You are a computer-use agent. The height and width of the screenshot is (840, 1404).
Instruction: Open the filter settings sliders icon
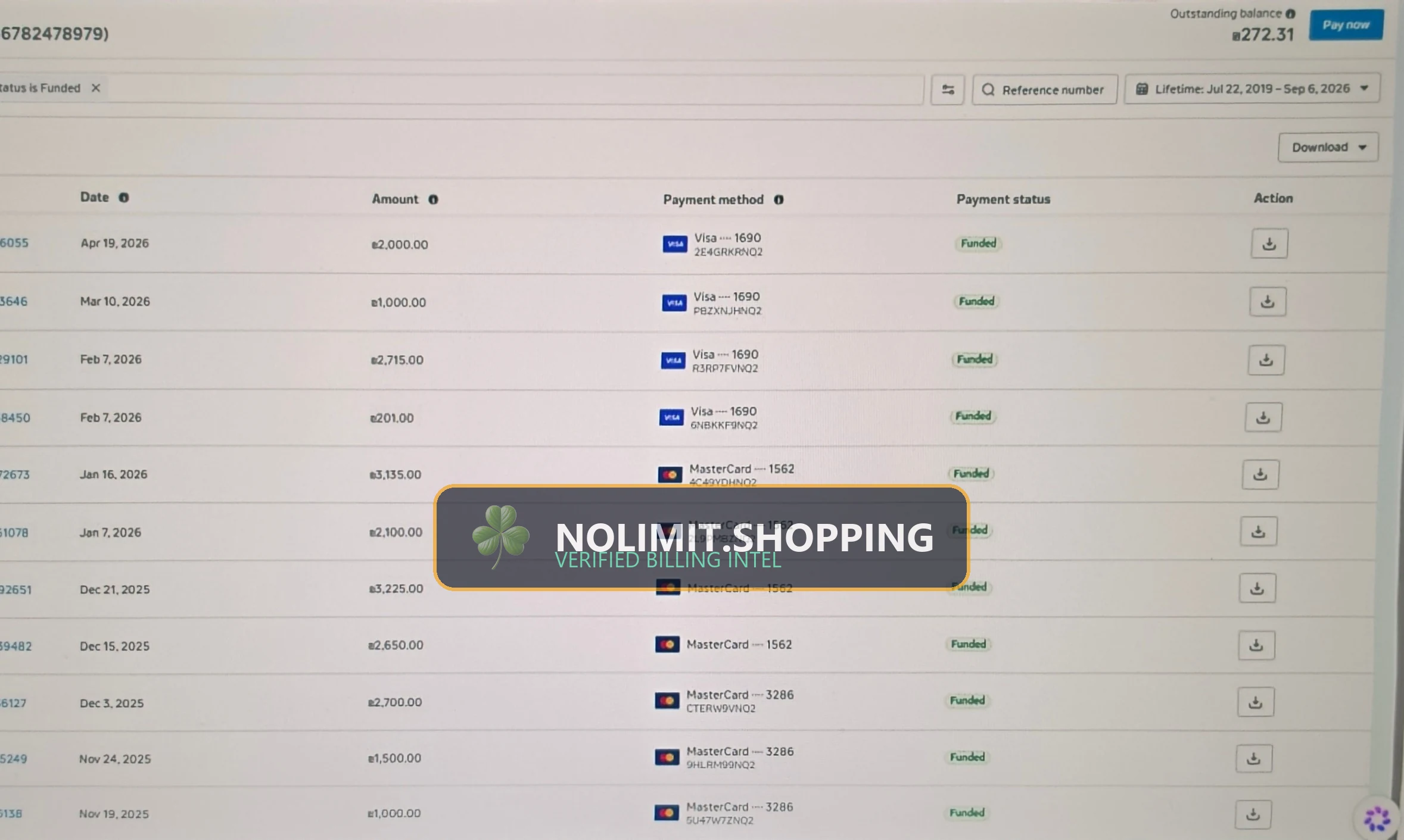948,90
